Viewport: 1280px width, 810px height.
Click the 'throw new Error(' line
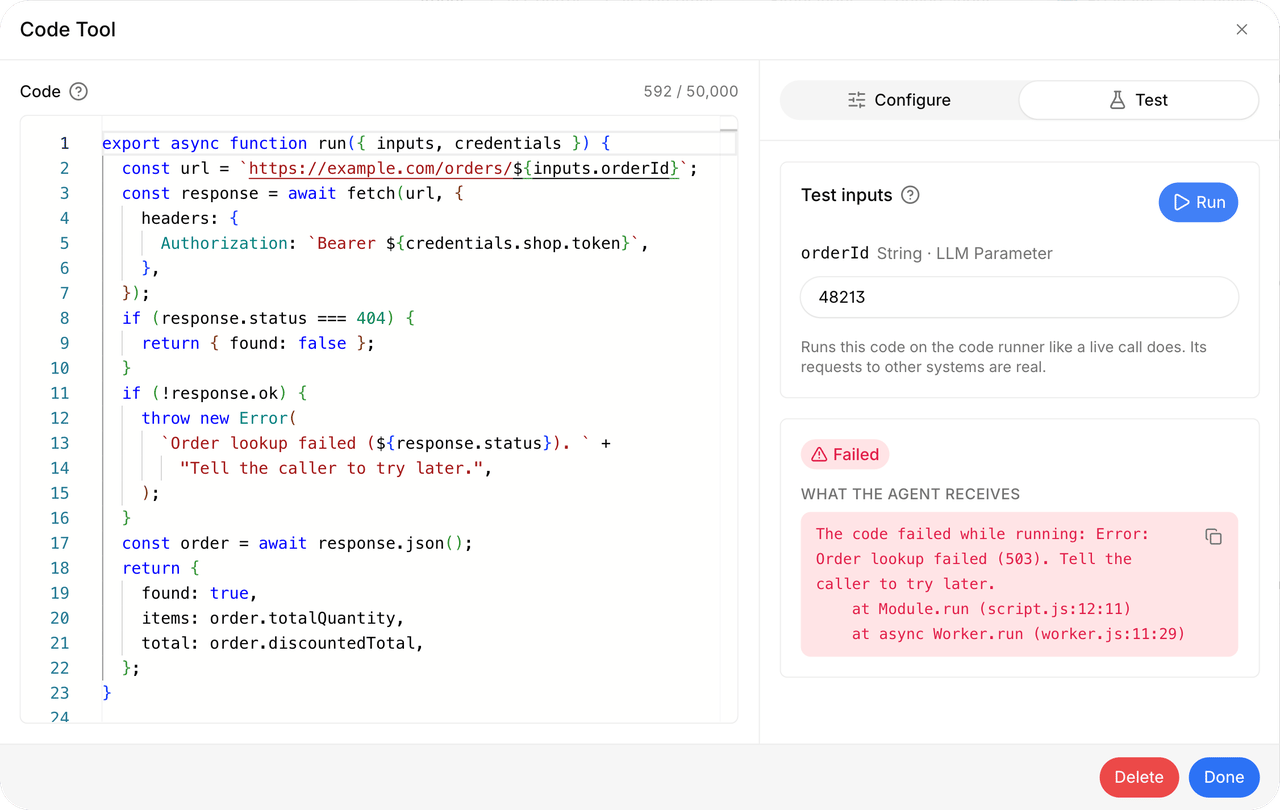(x=219, y=418)
